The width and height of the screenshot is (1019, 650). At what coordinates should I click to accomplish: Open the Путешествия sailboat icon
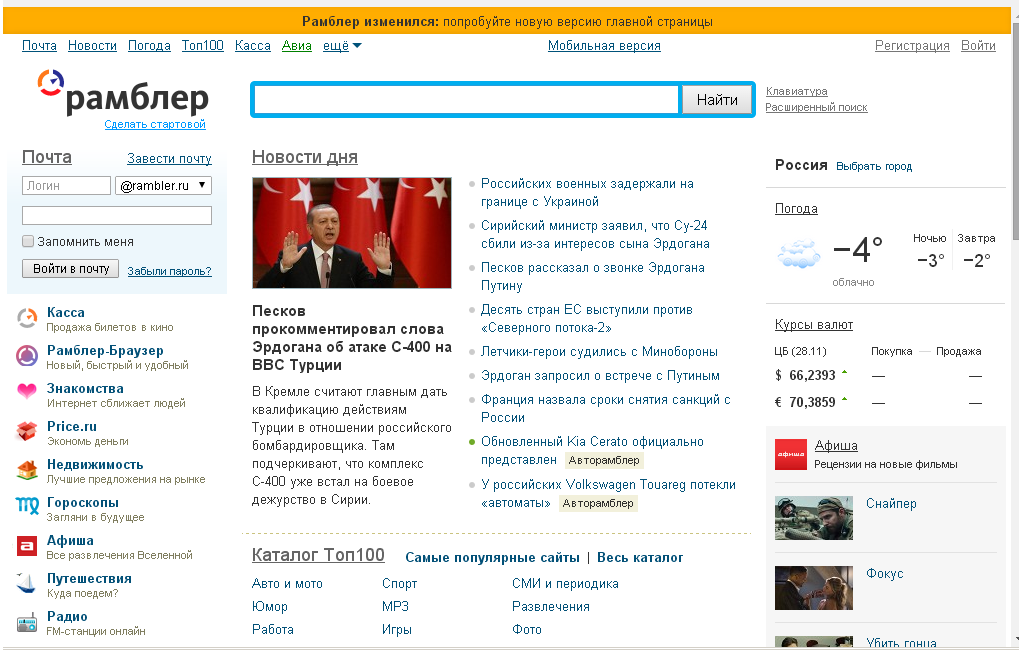pyautogui.click(x=27, y=583)
